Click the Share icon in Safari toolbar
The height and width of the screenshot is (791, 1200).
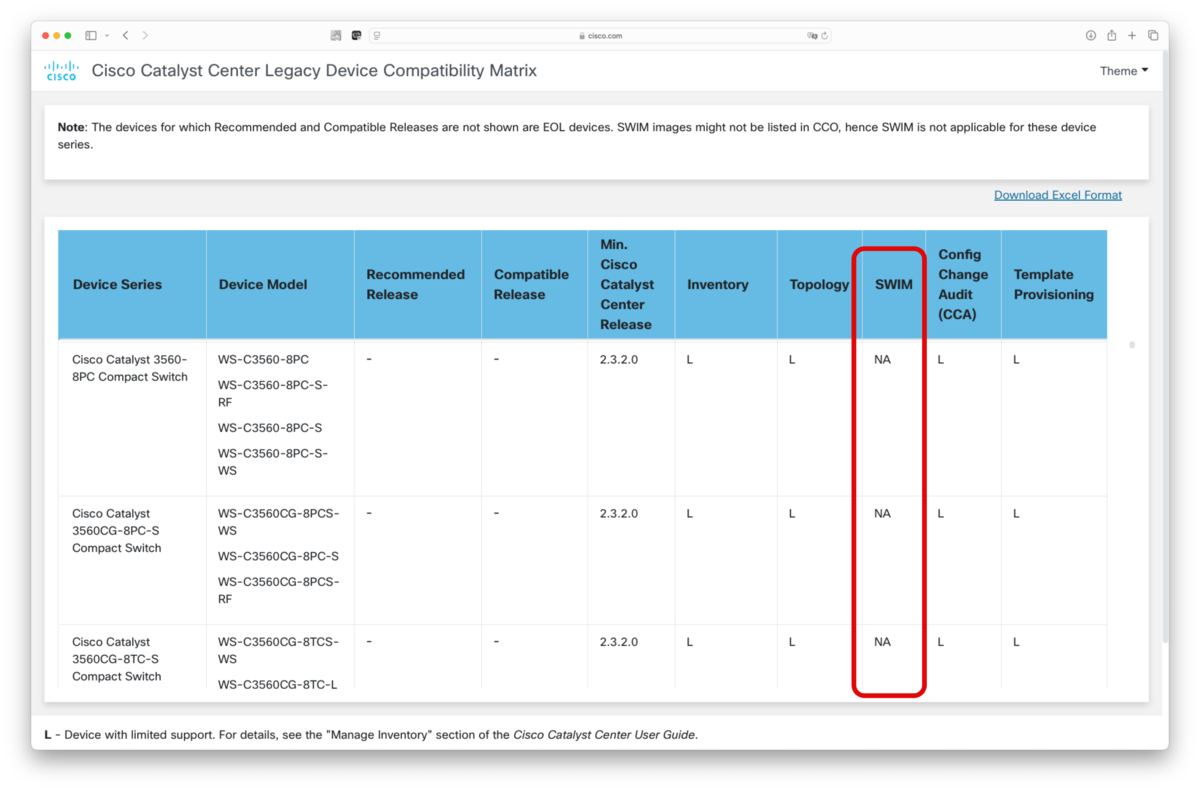point(1111,35)
